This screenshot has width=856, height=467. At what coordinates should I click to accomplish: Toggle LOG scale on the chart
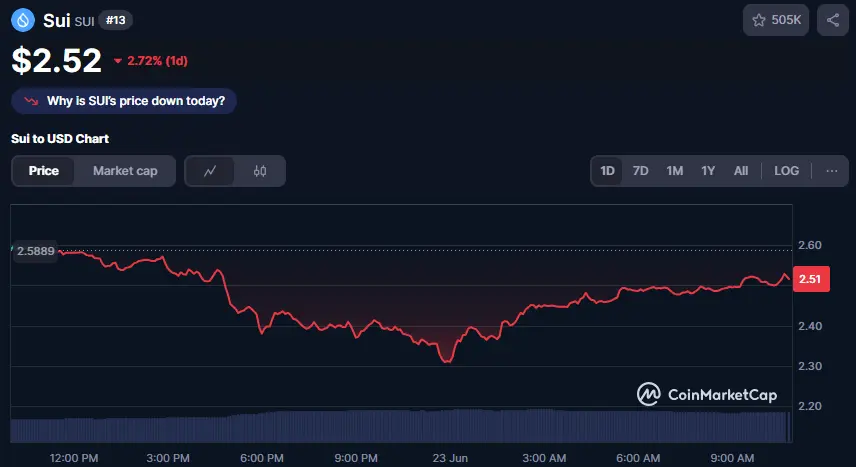786,171
